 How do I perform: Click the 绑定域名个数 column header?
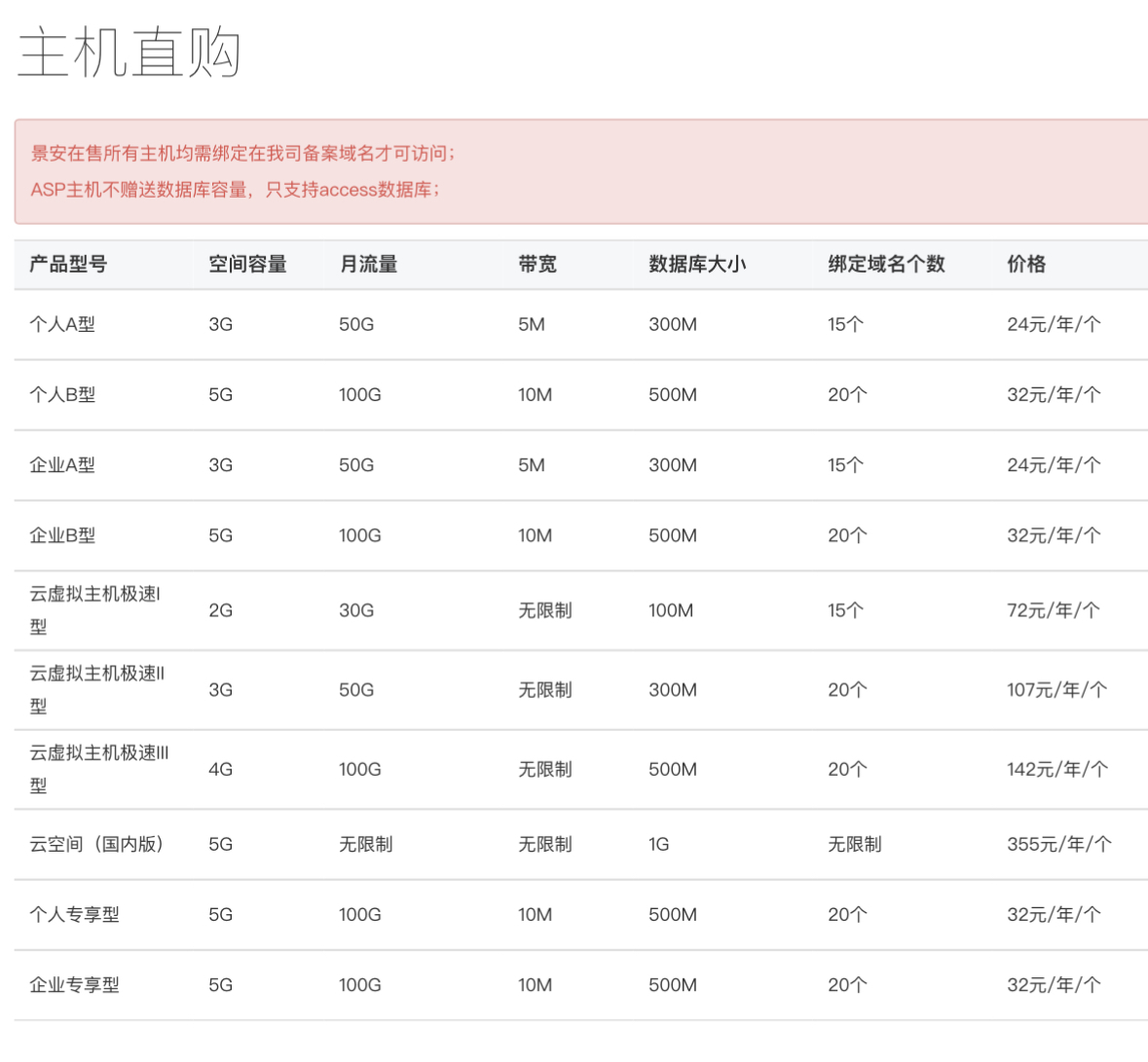[x=886, y=264]
